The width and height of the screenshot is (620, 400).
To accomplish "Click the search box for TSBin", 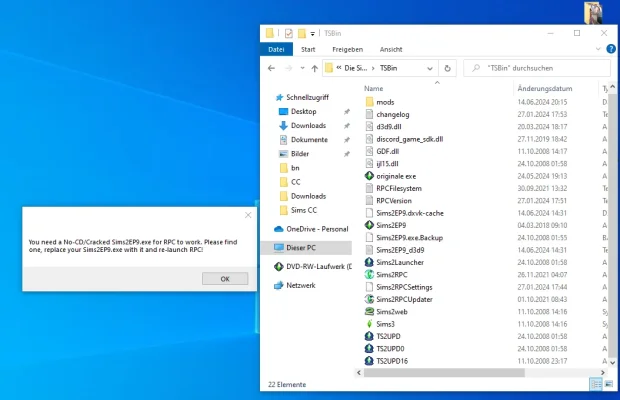I will click(x=537, y=68).
